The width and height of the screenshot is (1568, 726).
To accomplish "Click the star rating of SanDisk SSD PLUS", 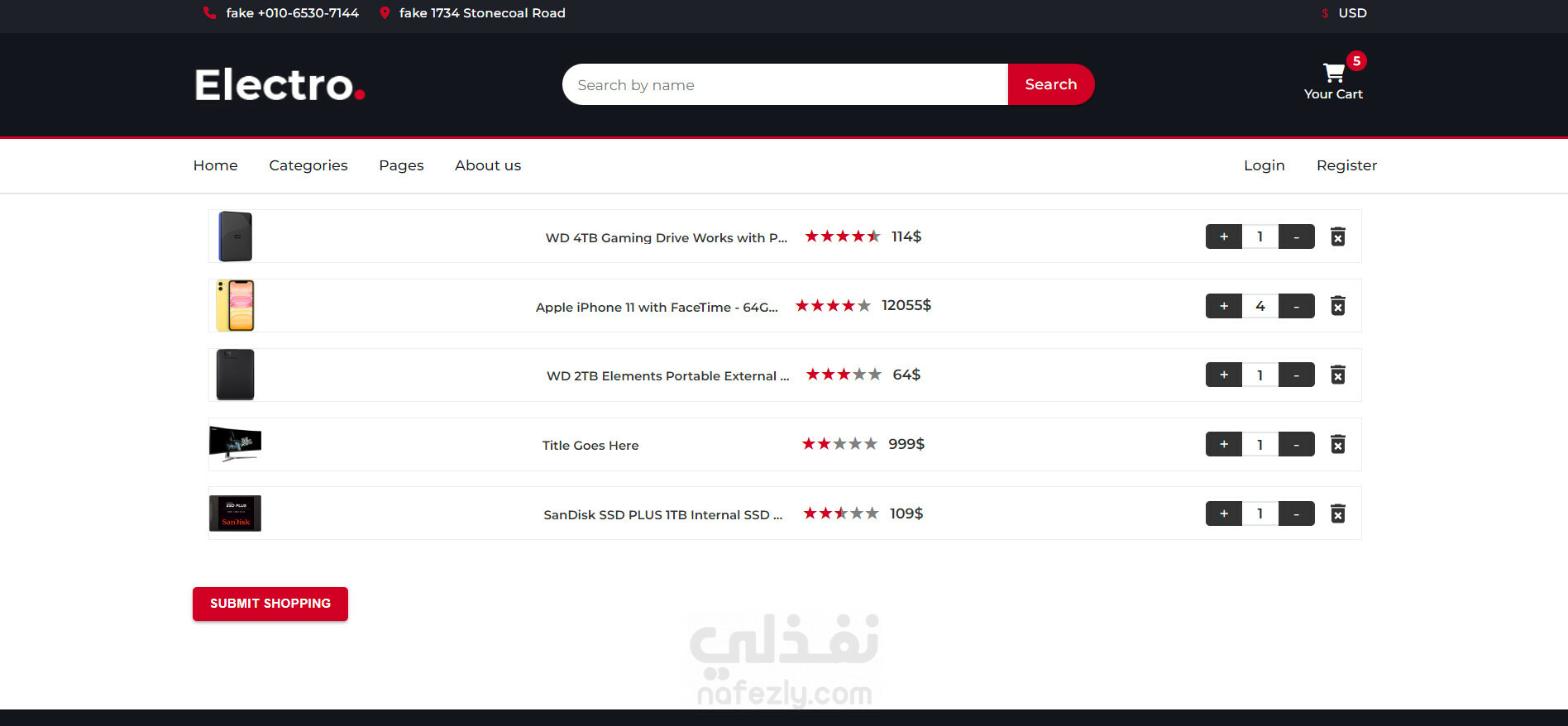I will (x=841, y=513).
